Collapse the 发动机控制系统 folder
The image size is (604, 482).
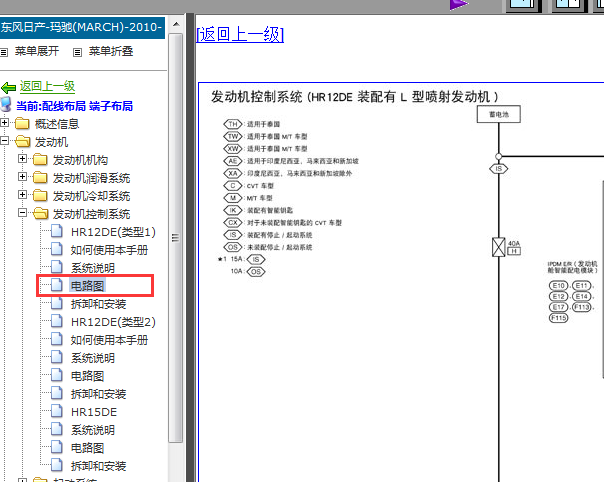(22, 212)
